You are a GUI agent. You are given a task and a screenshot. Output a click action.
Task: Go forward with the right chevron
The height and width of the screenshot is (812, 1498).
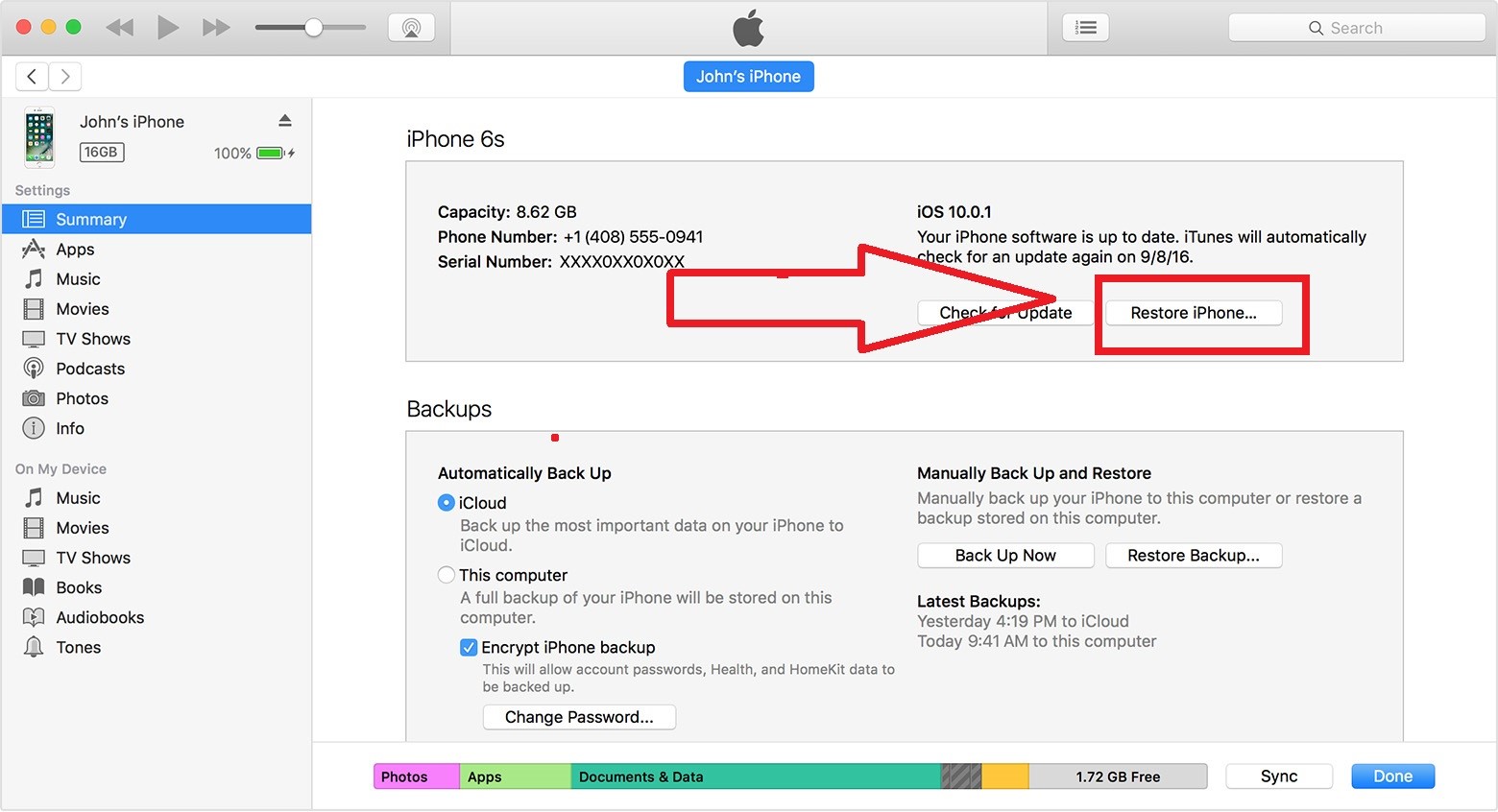pyautogui.click(x=64, y=77)
